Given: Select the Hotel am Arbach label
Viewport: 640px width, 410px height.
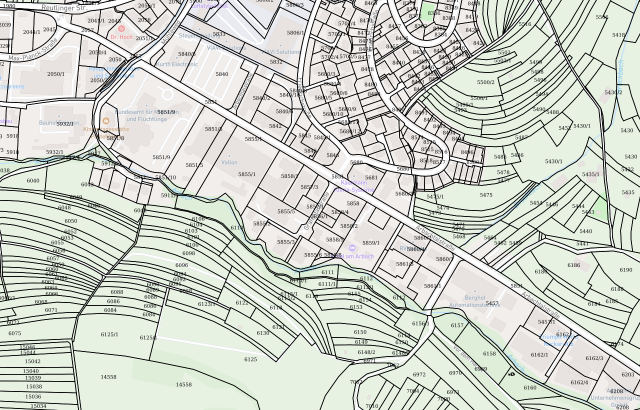Looking at the screenshot, I should point(353,256).
